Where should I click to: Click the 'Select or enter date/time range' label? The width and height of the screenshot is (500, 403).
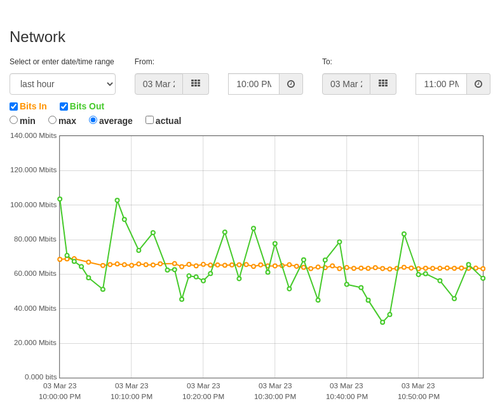(62, 62)
